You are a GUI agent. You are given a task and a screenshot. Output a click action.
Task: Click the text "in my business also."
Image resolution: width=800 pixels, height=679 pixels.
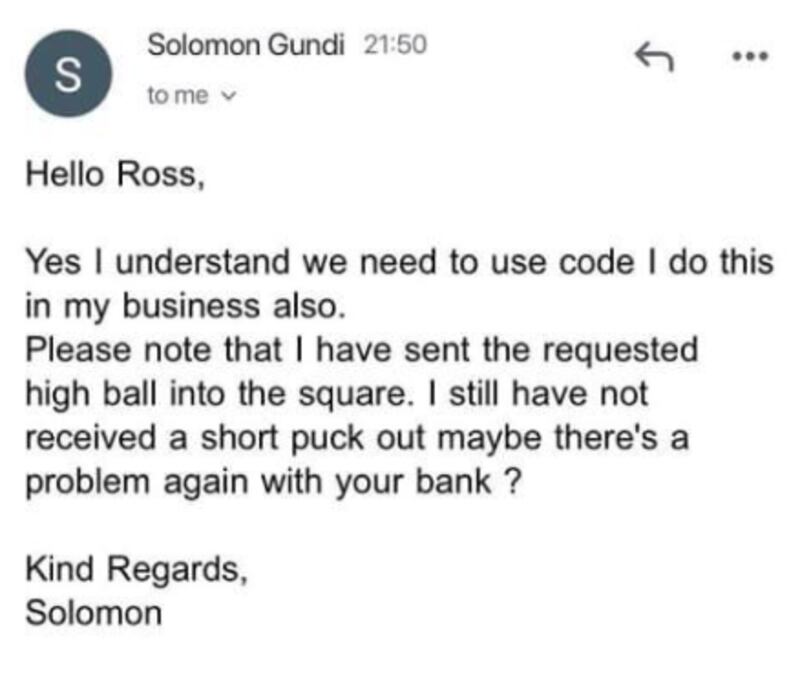185,307
